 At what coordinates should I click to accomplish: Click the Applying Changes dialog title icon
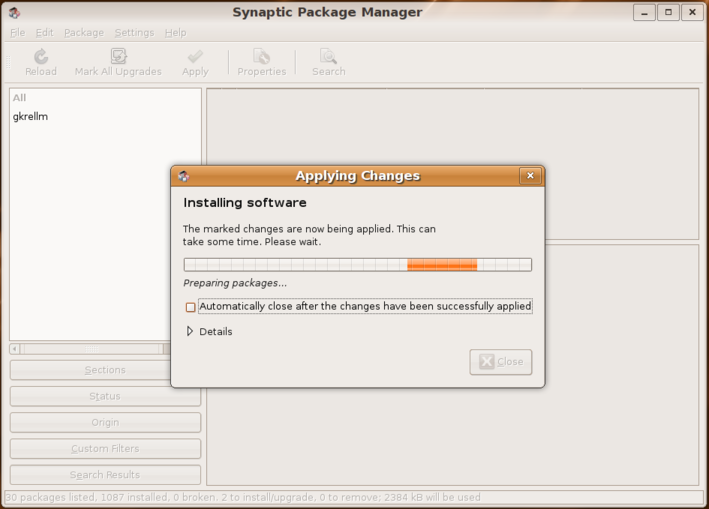tap(184, 176)
